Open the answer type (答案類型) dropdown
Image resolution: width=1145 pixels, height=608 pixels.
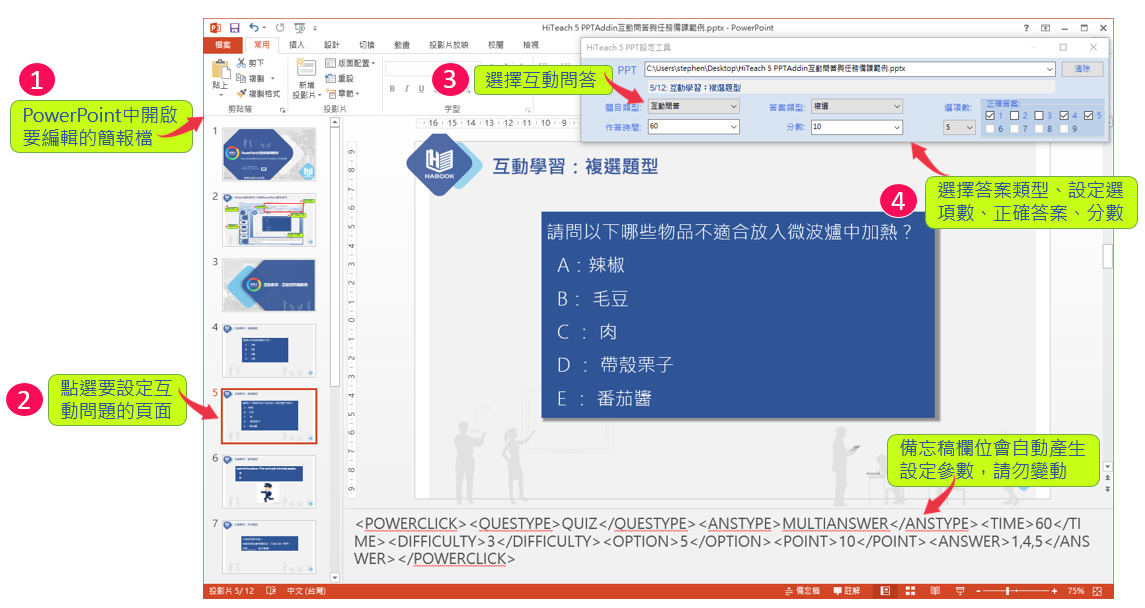click(857, 107)
